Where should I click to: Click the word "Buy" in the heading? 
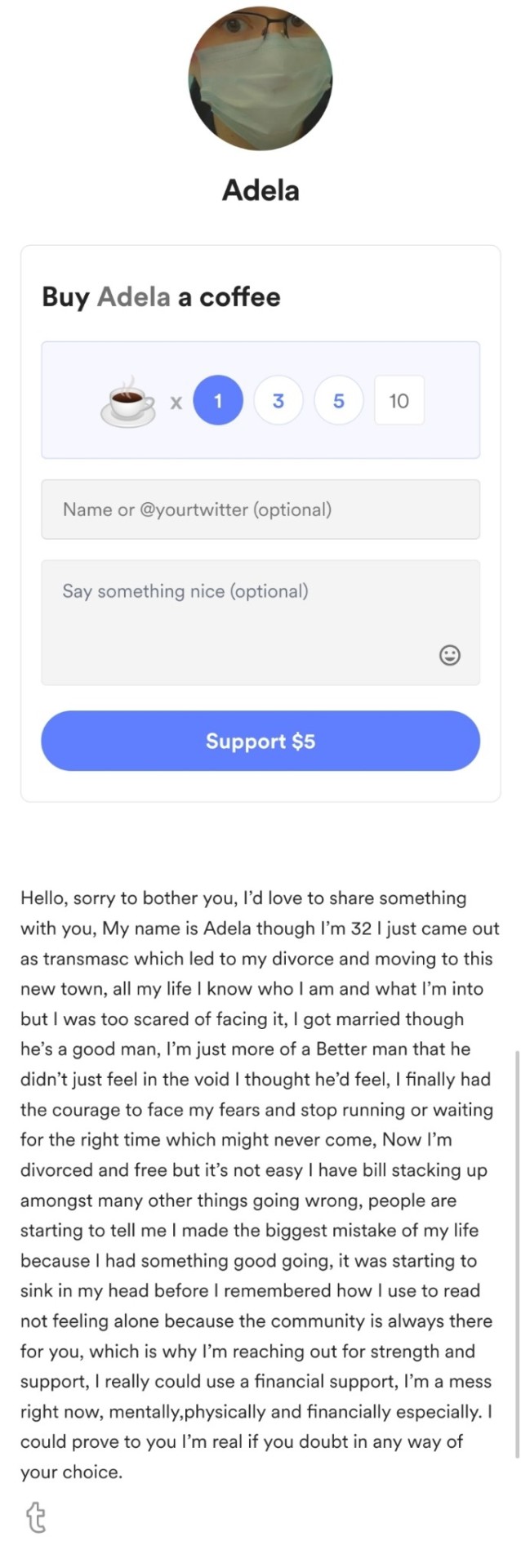point(65,296)
